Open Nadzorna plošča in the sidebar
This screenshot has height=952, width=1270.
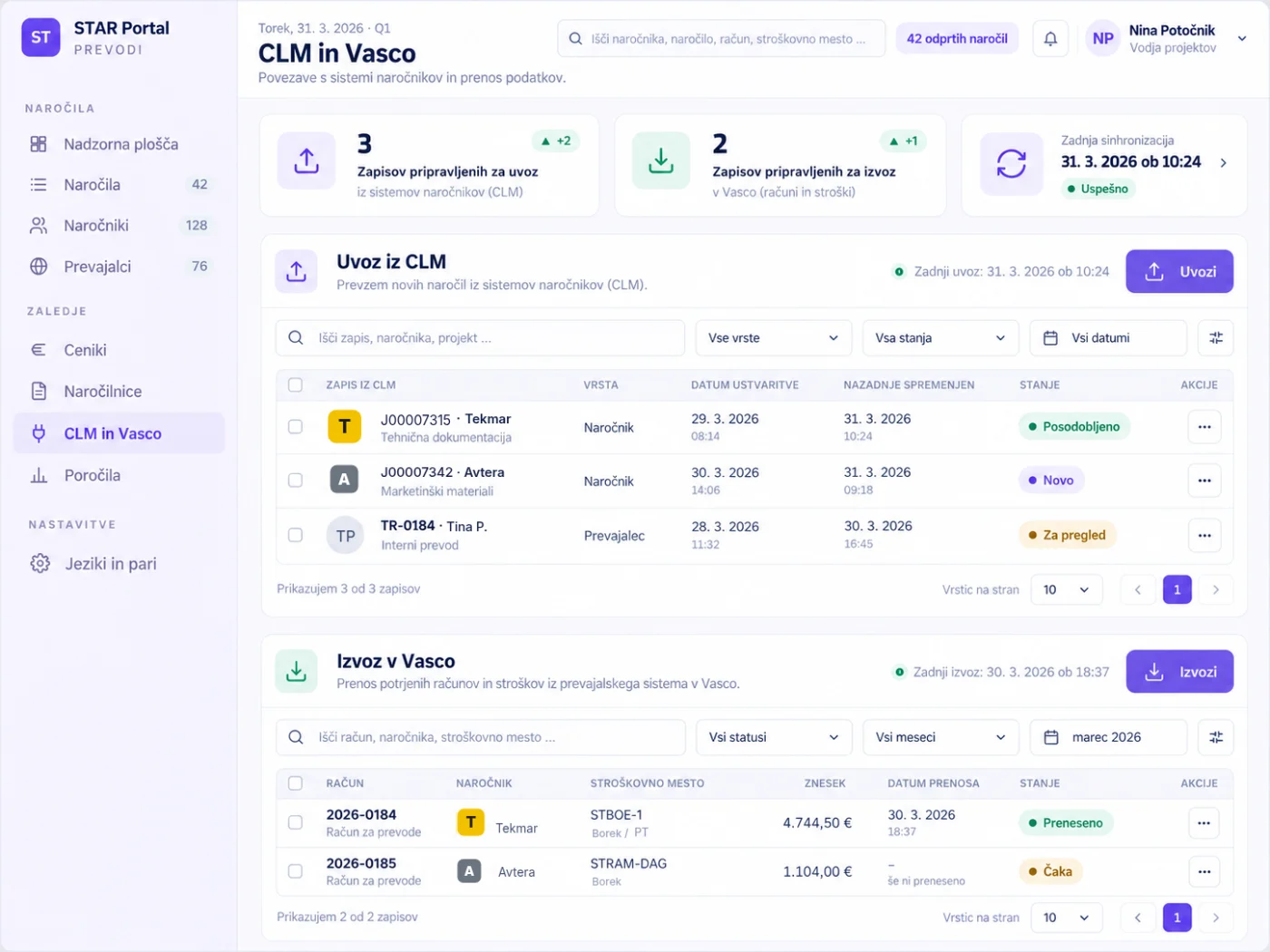tap(120, 144)
